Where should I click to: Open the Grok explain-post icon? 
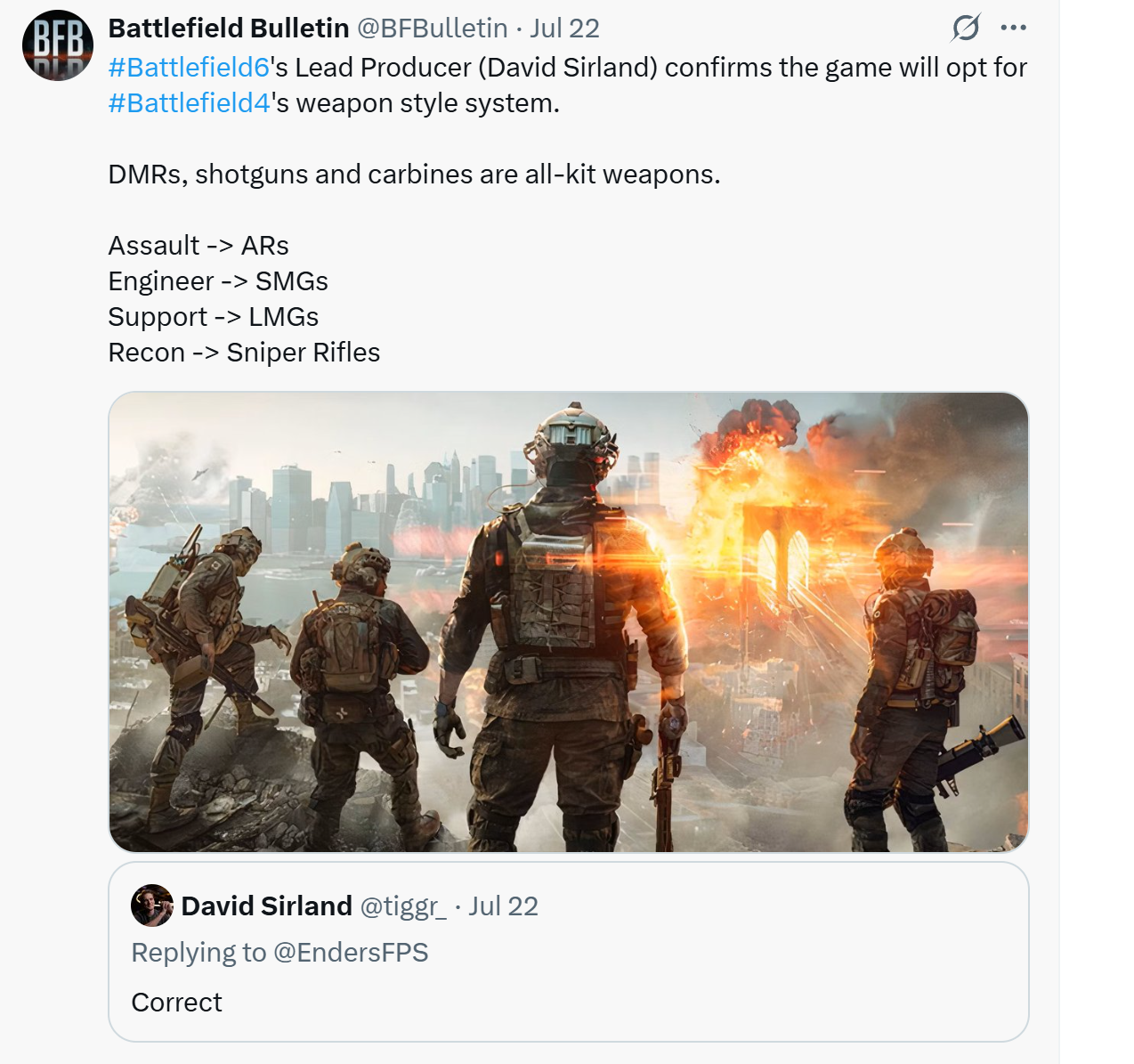[966, 28]
